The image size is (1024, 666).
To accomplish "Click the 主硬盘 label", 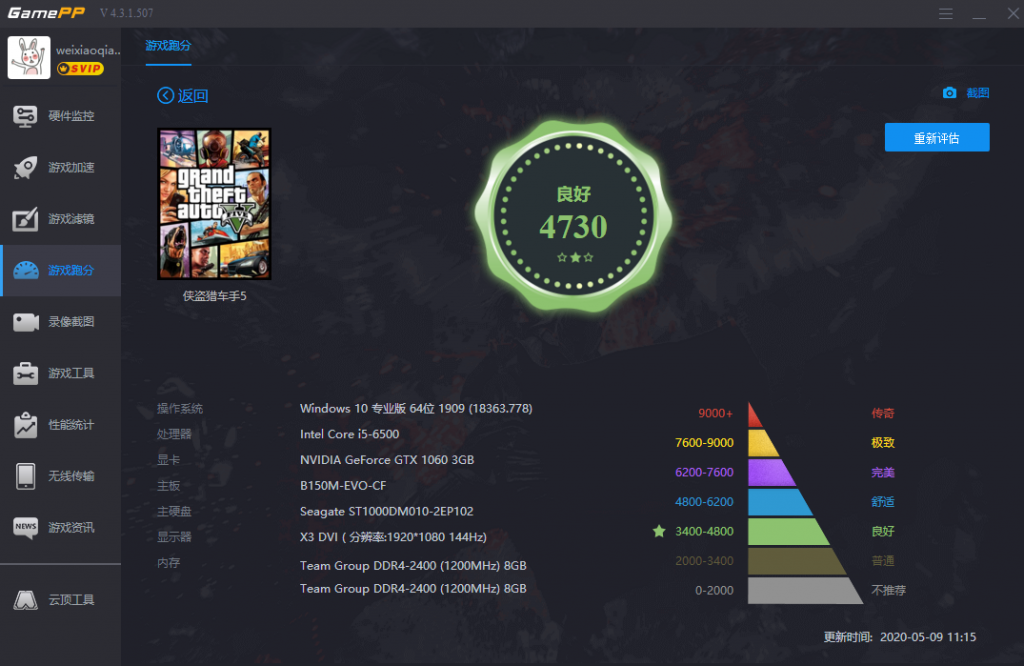I will (x=174, y=511).
